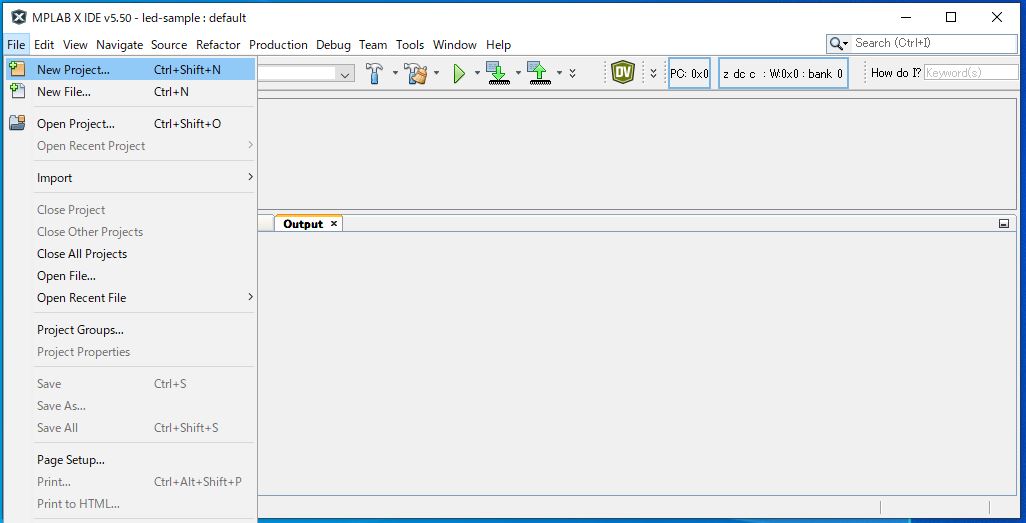Image resolution: width=1026 pixels, height=523 pixels.
Task: Click Make and Program Device green down-arrow icon
Action: [x=499, y=73]
